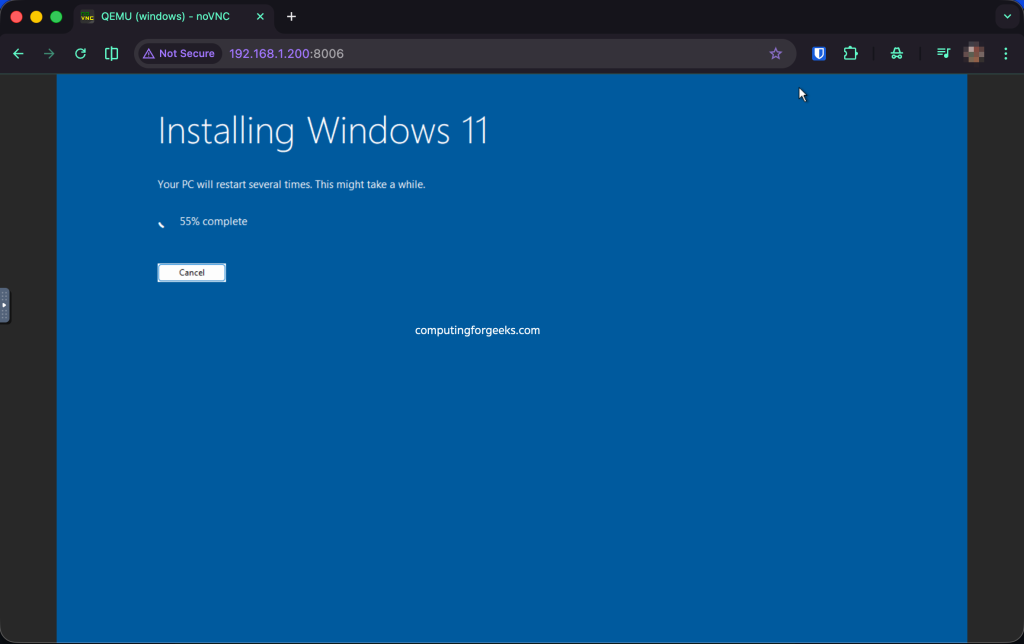Open the Bitwarden extension
The height and width of the screenshot is (644, 1024).
pos(818,53)
